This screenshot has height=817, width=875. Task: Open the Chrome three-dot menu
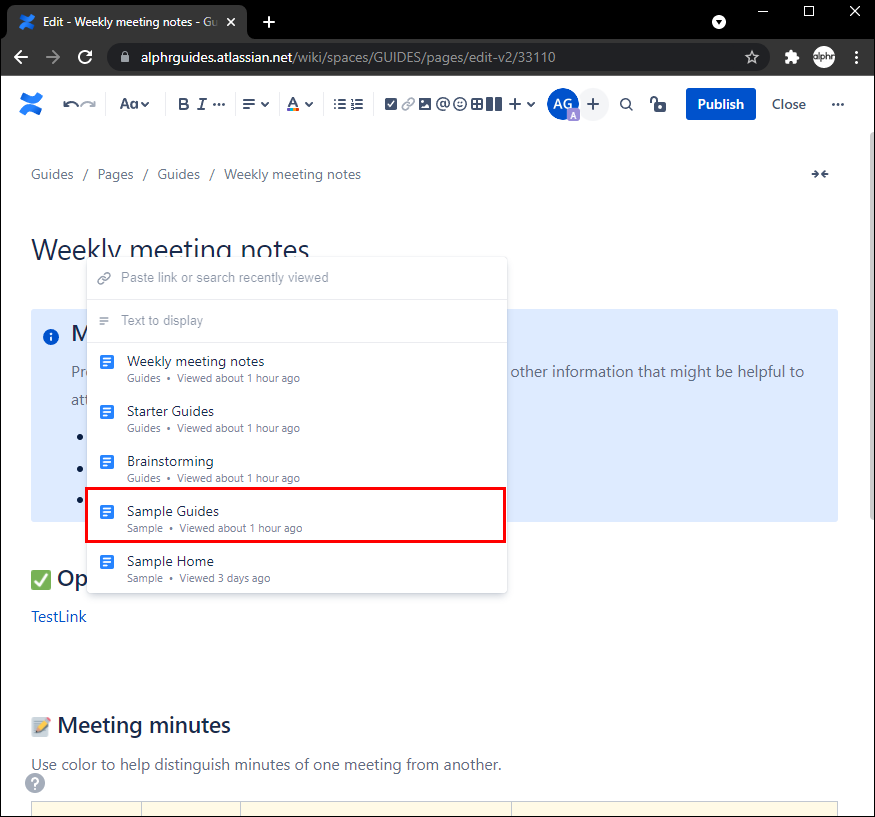coord(856,57)
